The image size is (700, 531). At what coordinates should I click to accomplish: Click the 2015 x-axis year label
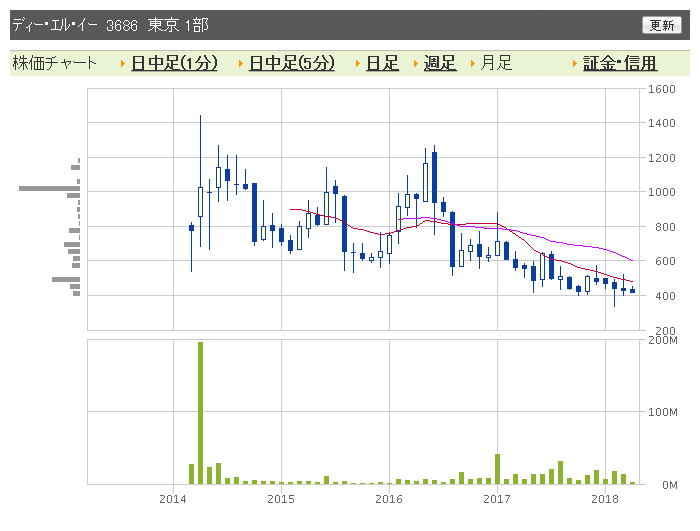(x=281, y=499)
